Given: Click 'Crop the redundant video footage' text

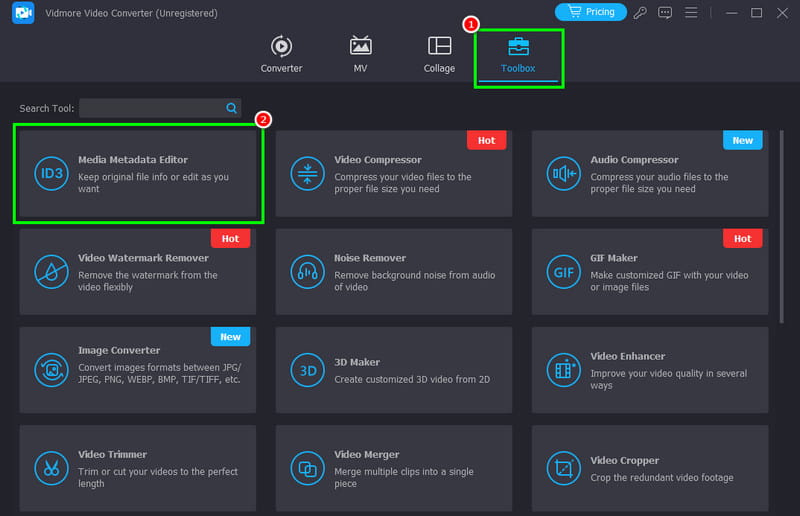Looking at the screenshot, I should [x=662, y=478].
